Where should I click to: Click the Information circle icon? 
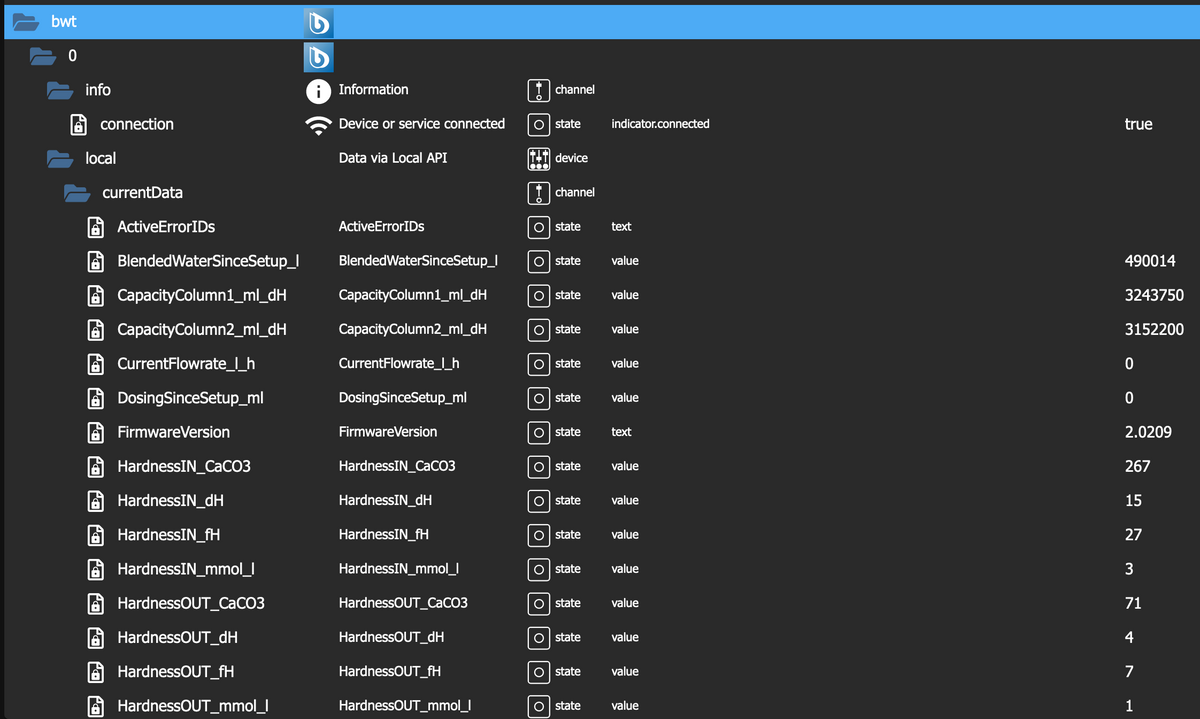tap(318, 91)
